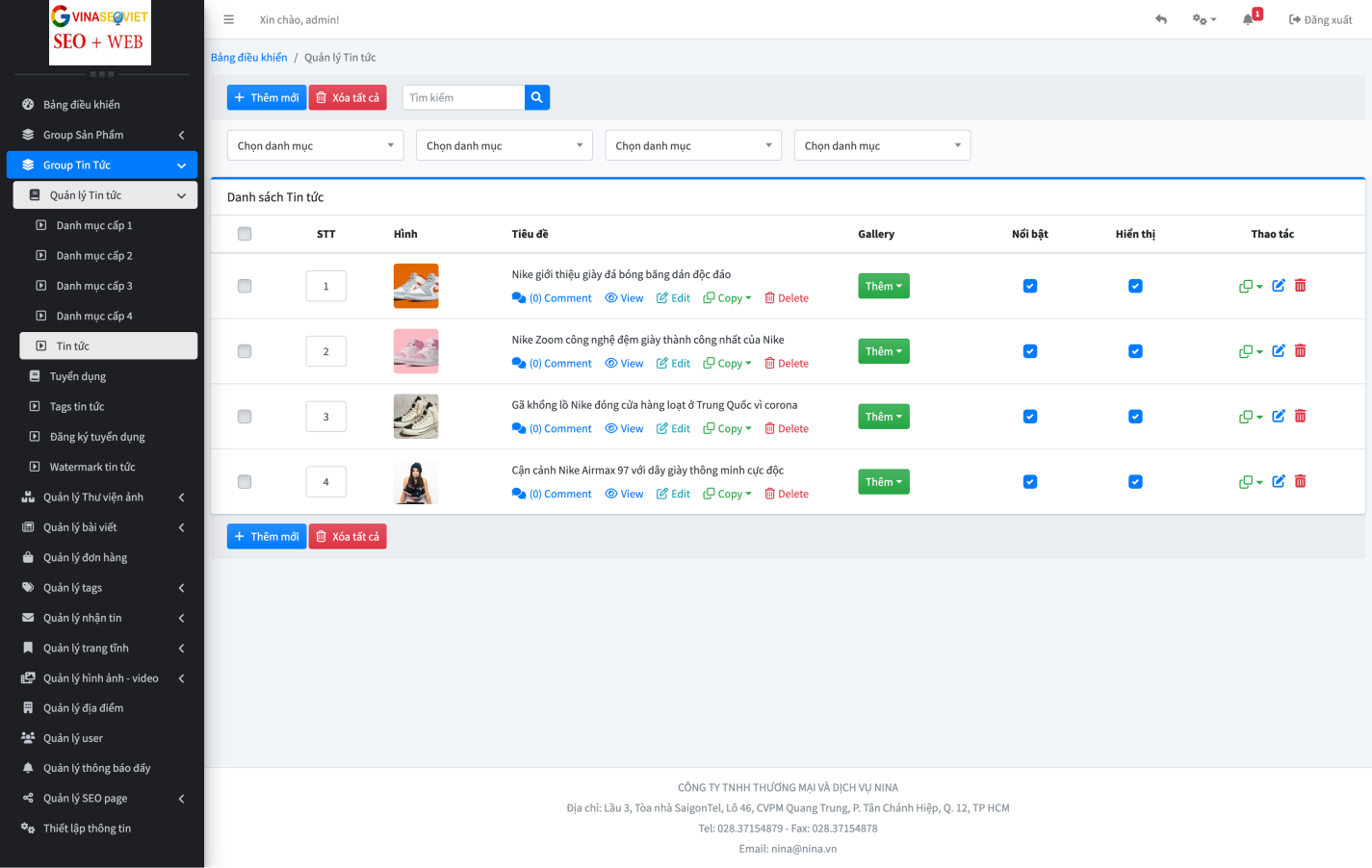The image size is (1372, 868).
Task: Click the pink shoe thumbnail in row 2
Action: (416, 351)
